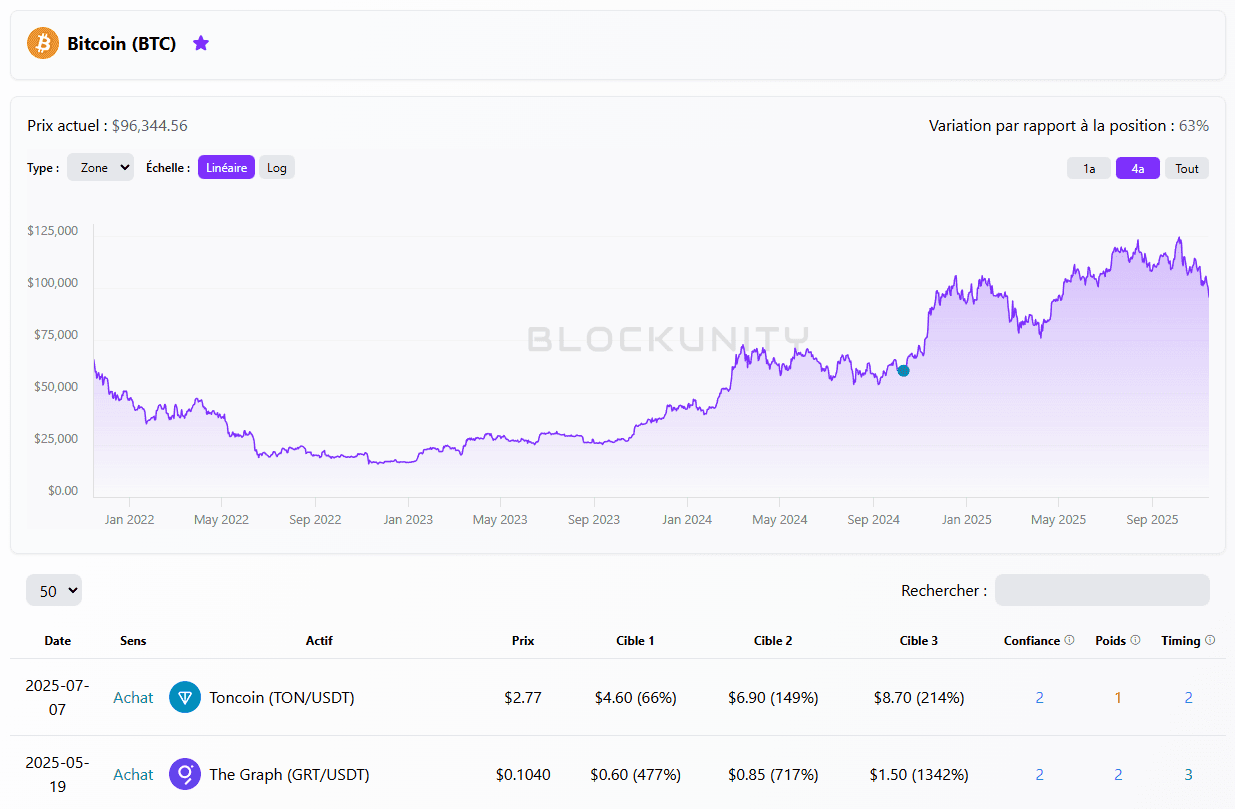Click Toncoin Timing value 2
Viewport: 1235px width, 809px height.
click(1188, 697)
